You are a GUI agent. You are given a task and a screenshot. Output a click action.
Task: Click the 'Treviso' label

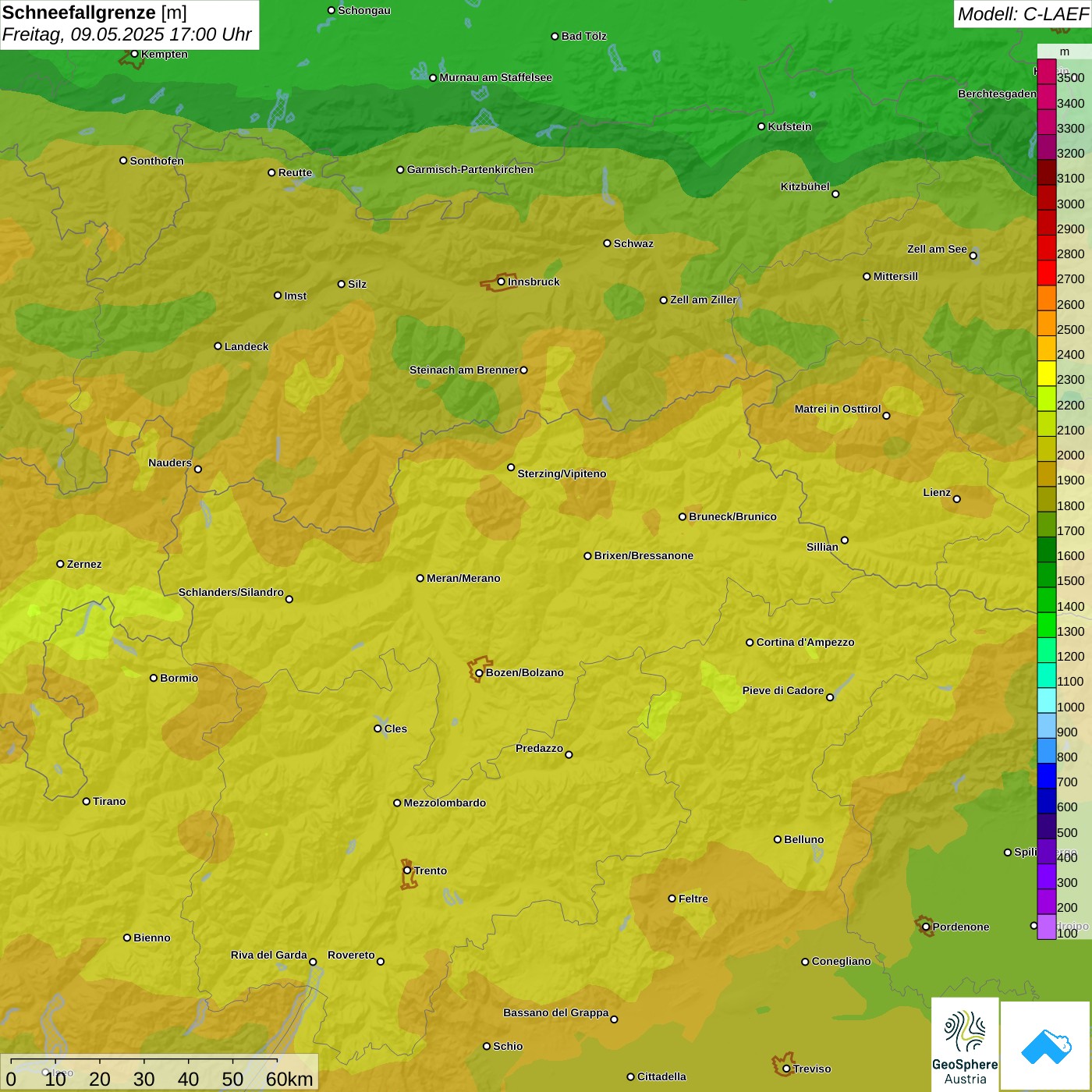click(812, 1069)
